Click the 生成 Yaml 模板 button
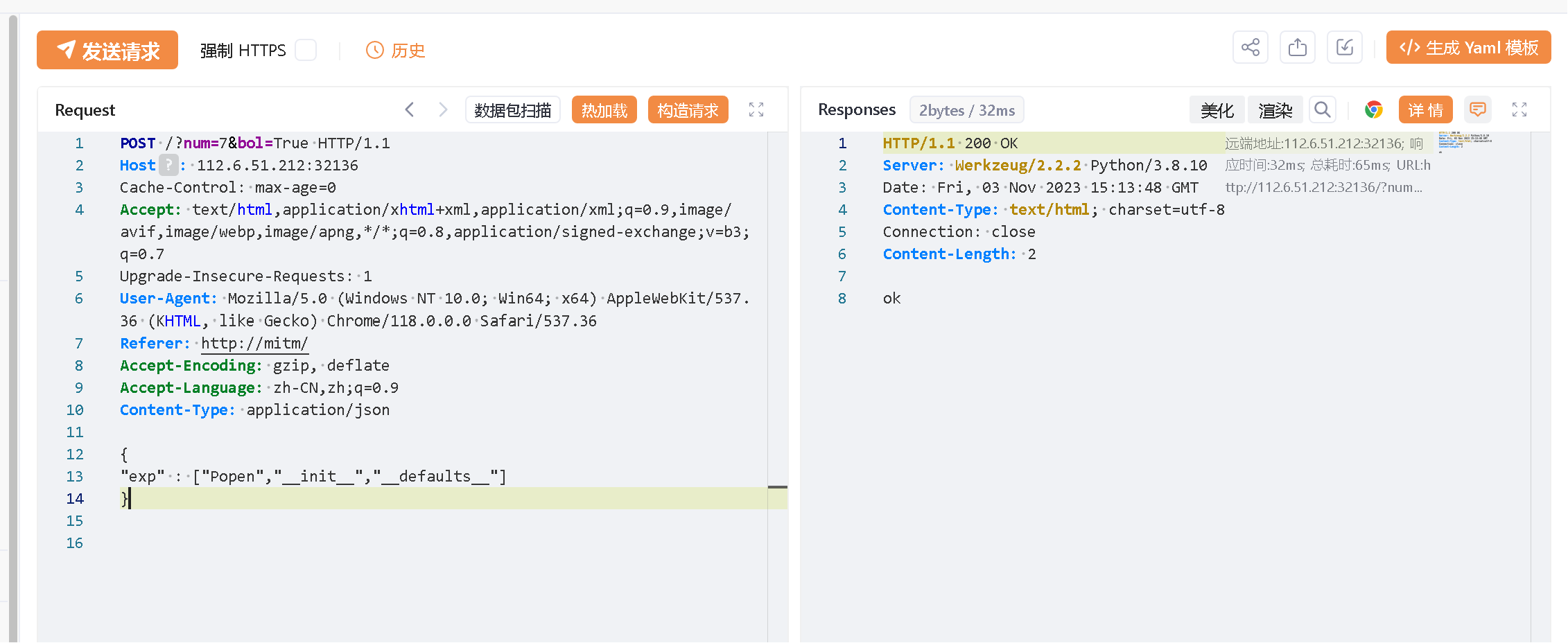 1467,48
